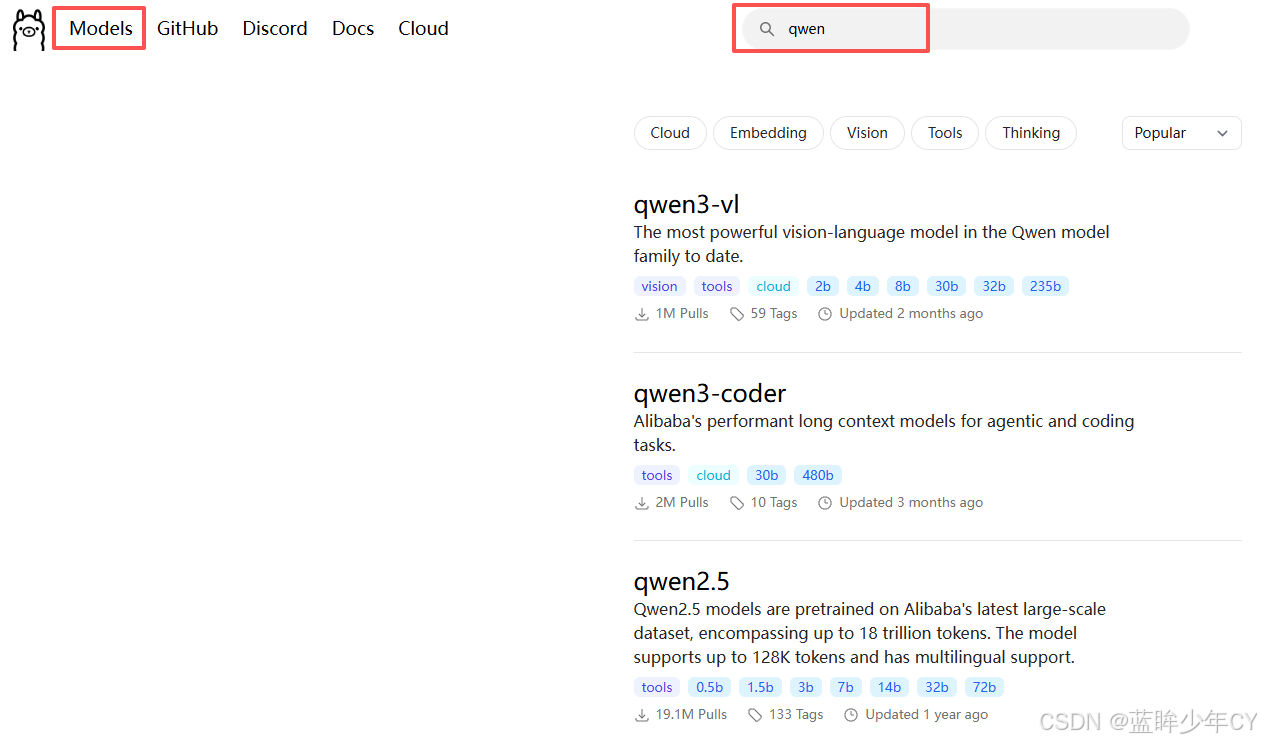Select the 235b size tag of qwen3-vl
This screenshot has width=1261, height=743.
coord(1046,286)
